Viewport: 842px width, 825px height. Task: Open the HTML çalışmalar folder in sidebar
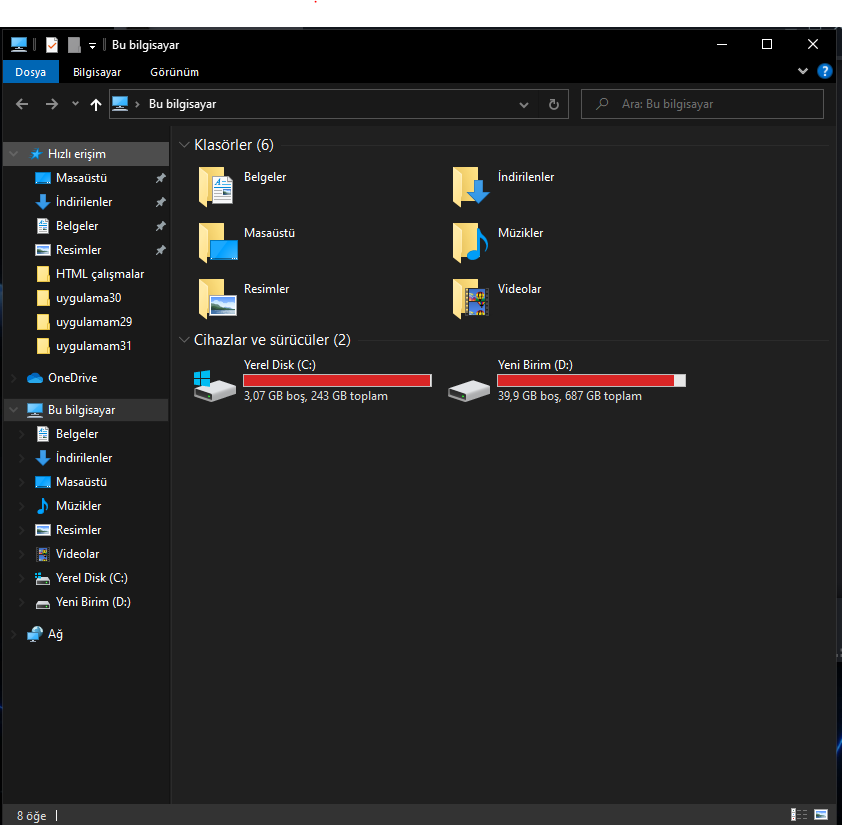(x=100, y=274)
